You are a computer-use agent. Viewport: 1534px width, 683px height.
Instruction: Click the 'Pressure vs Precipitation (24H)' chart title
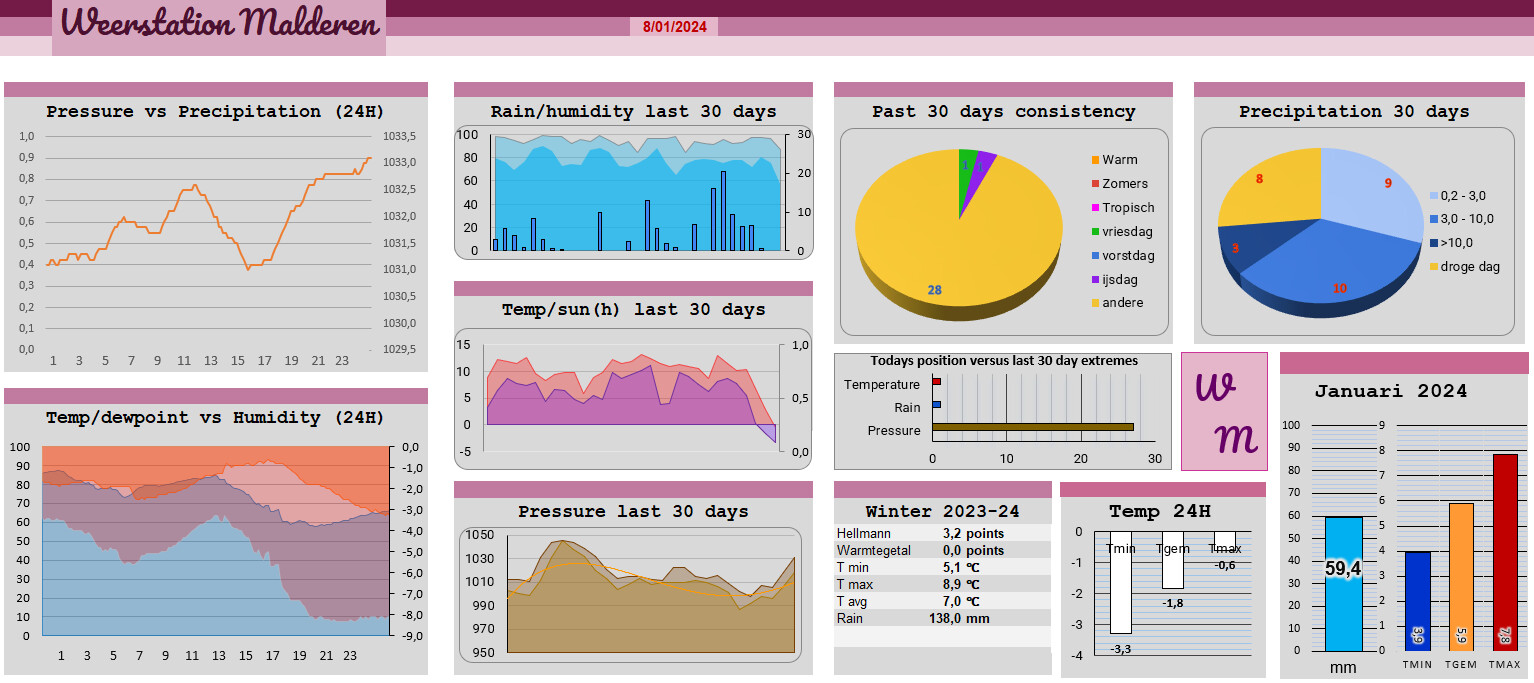[x=215, y=111]
